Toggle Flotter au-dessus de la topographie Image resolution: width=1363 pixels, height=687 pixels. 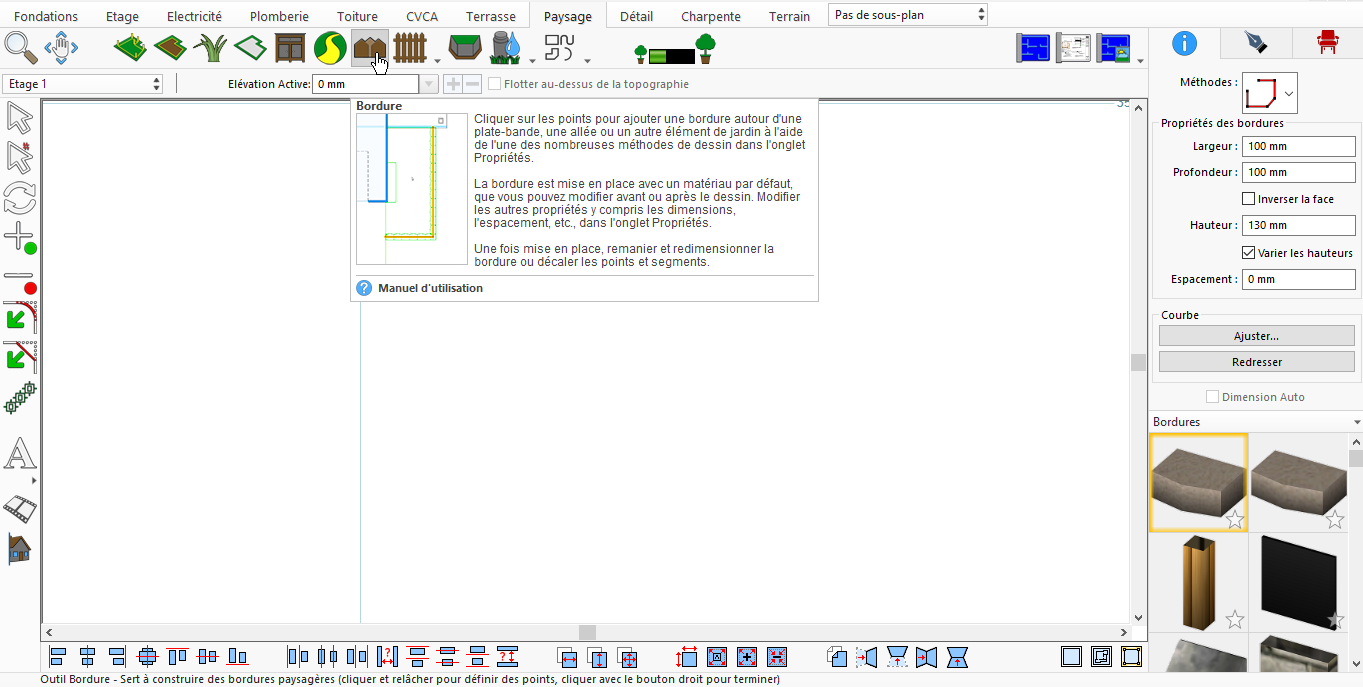pyautogui.click(x=494, y=84)
